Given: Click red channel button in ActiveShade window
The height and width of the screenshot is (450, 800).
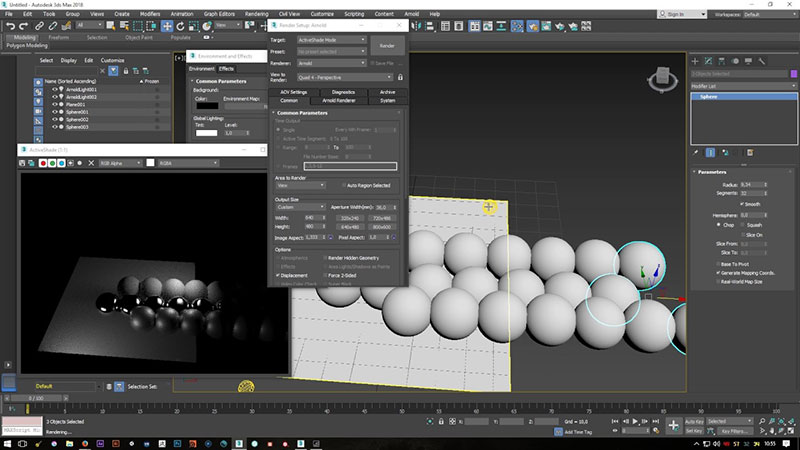Looking at the screenshot, I should click(x=44, y=162).
